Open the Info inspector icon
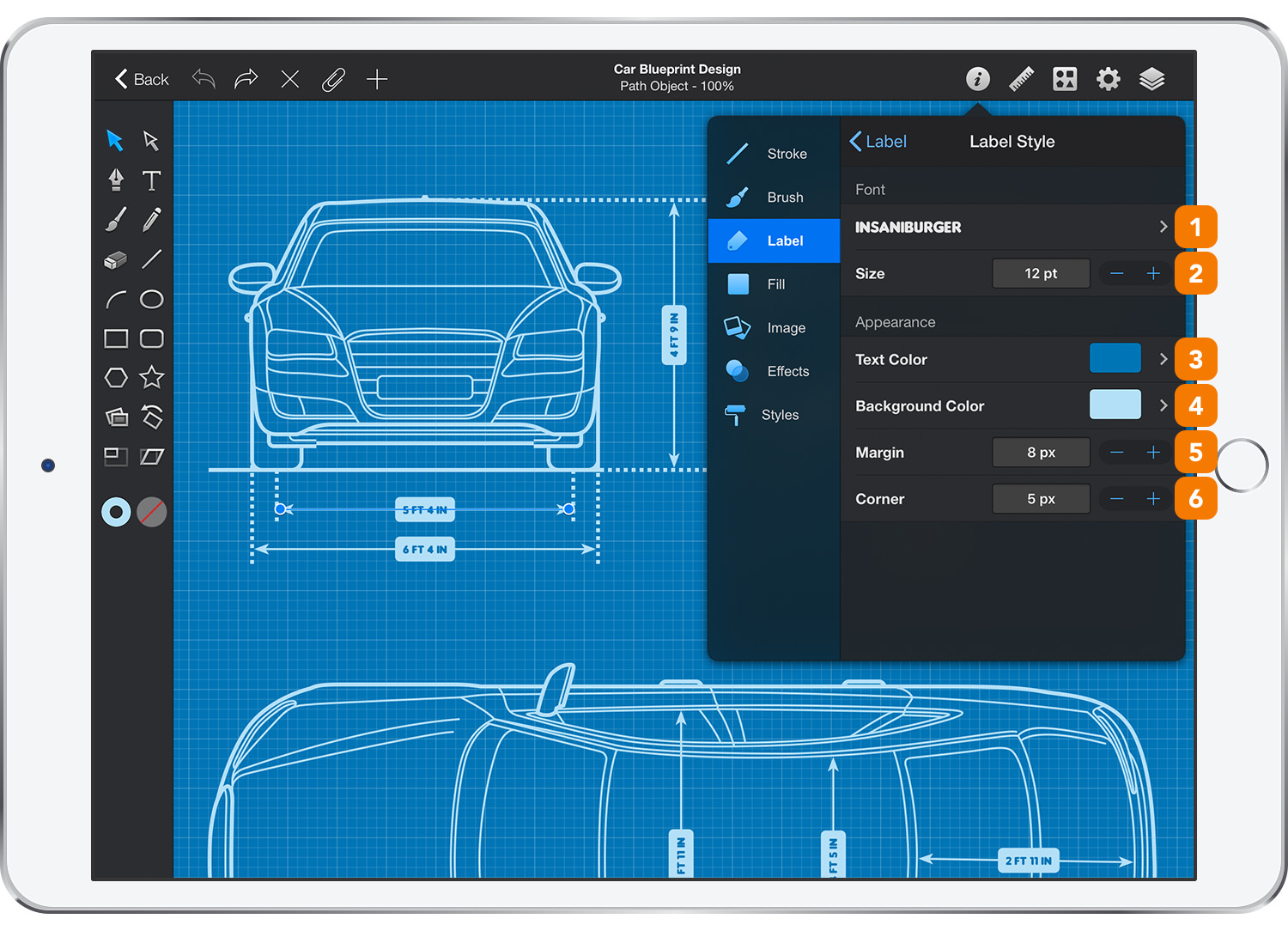 [x=978, y=79]
